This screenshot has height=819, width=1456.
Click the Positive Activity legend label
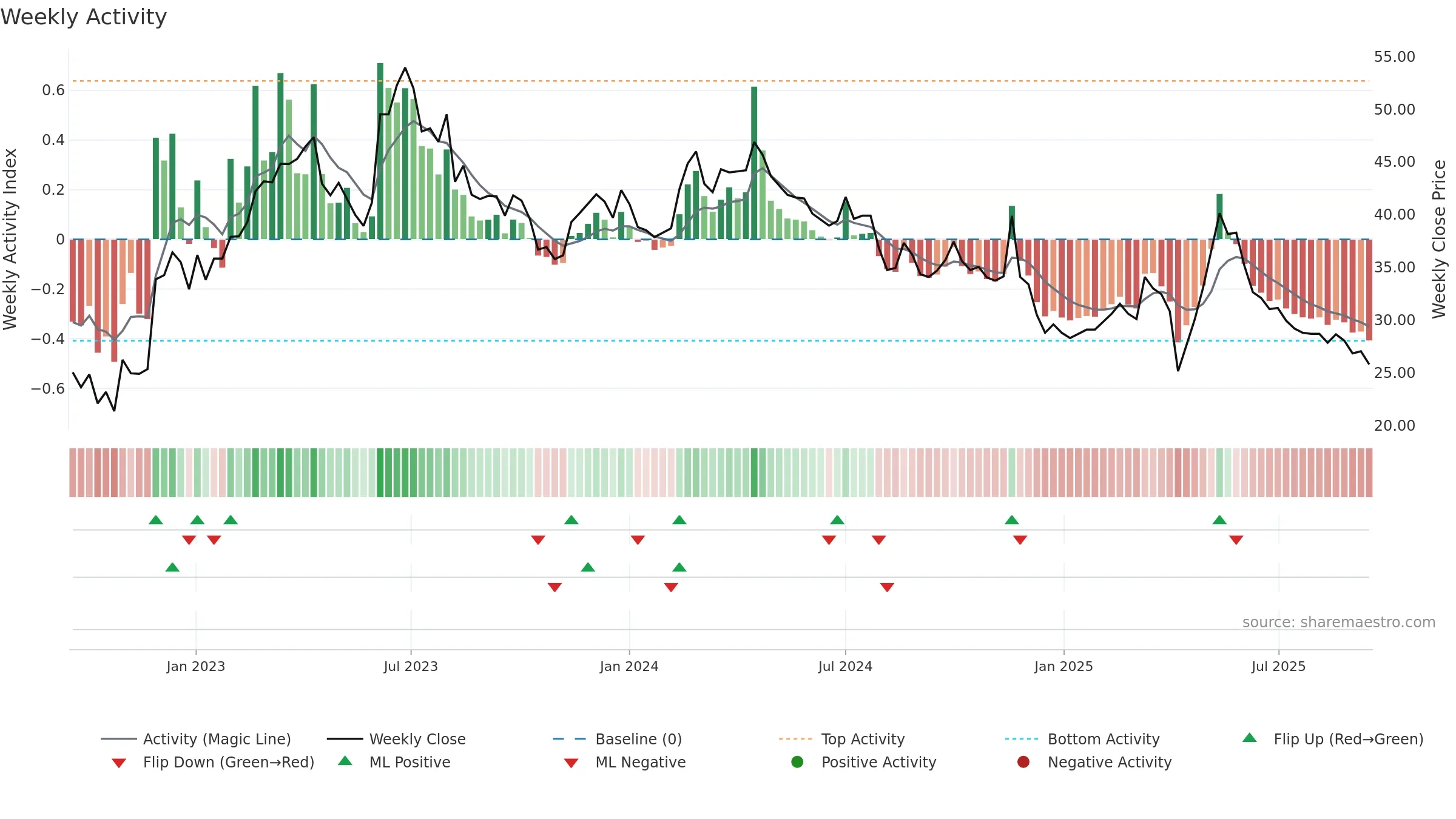[x=879, y=762]
